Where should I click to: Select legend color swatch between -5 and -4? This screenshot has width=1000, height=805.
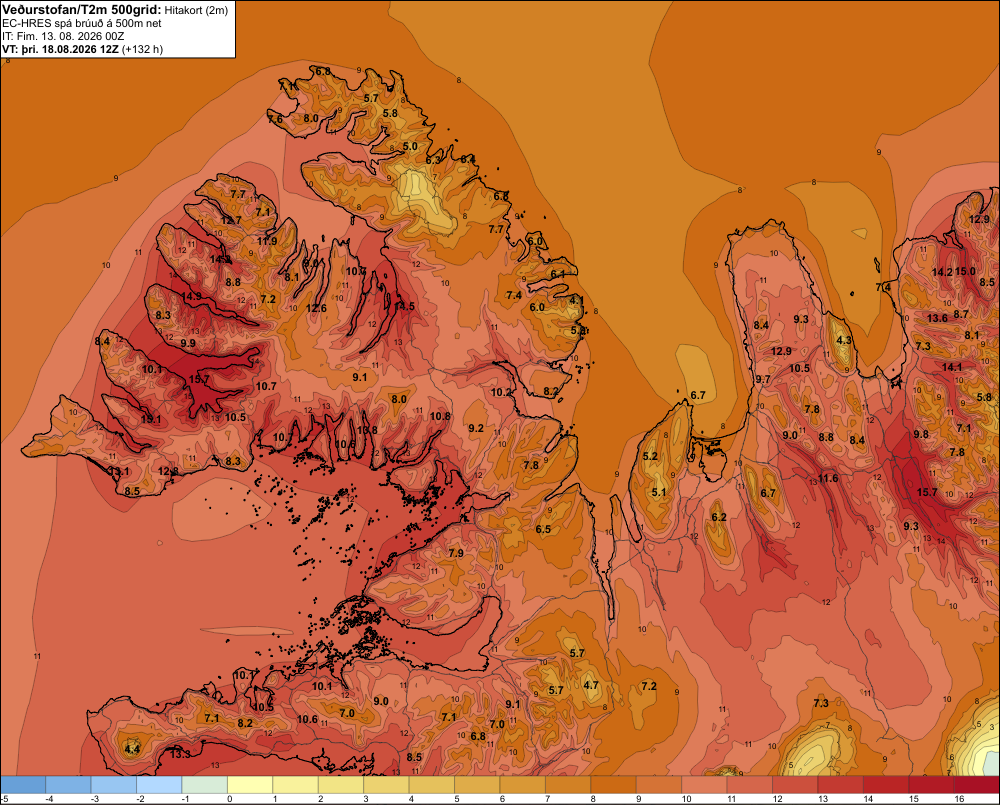pyautogui.click(x=23, y=785)
